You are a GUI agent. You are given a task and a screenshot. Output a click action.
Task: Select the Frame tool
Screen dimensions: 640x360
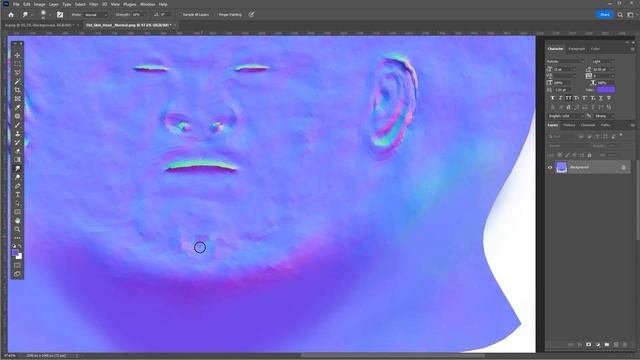click(17, 99)
